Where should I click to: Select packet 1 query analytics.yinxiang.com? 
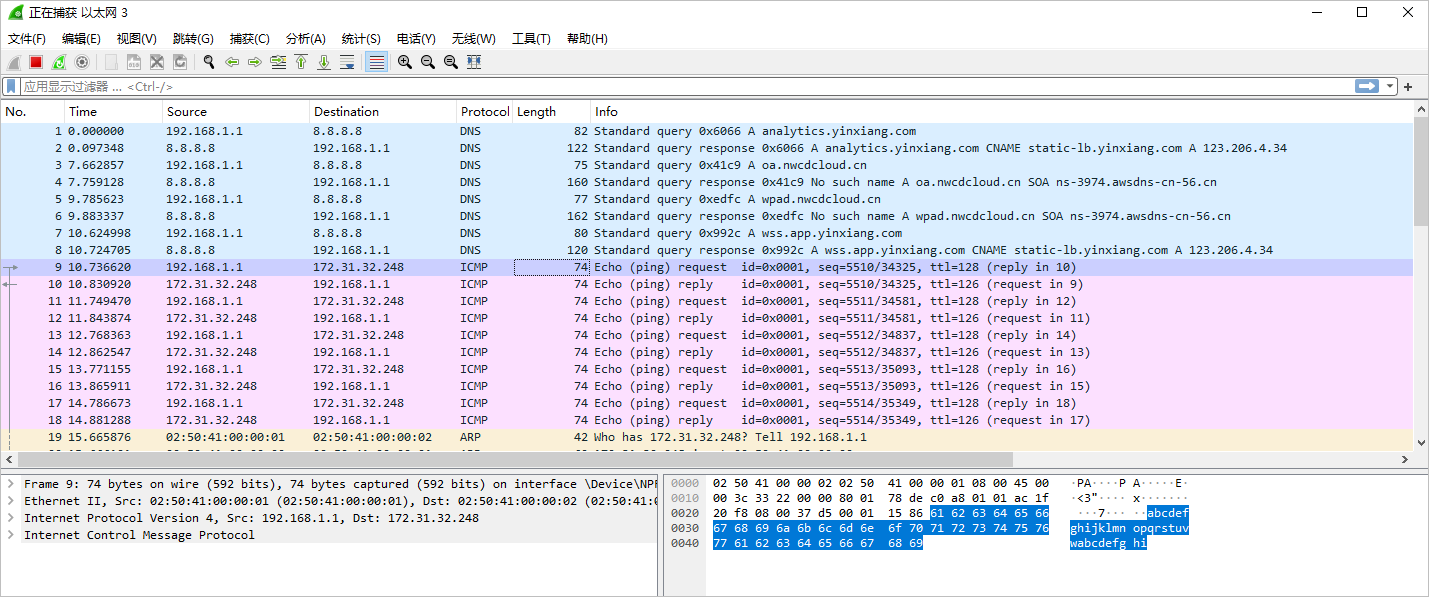point(707,131)
